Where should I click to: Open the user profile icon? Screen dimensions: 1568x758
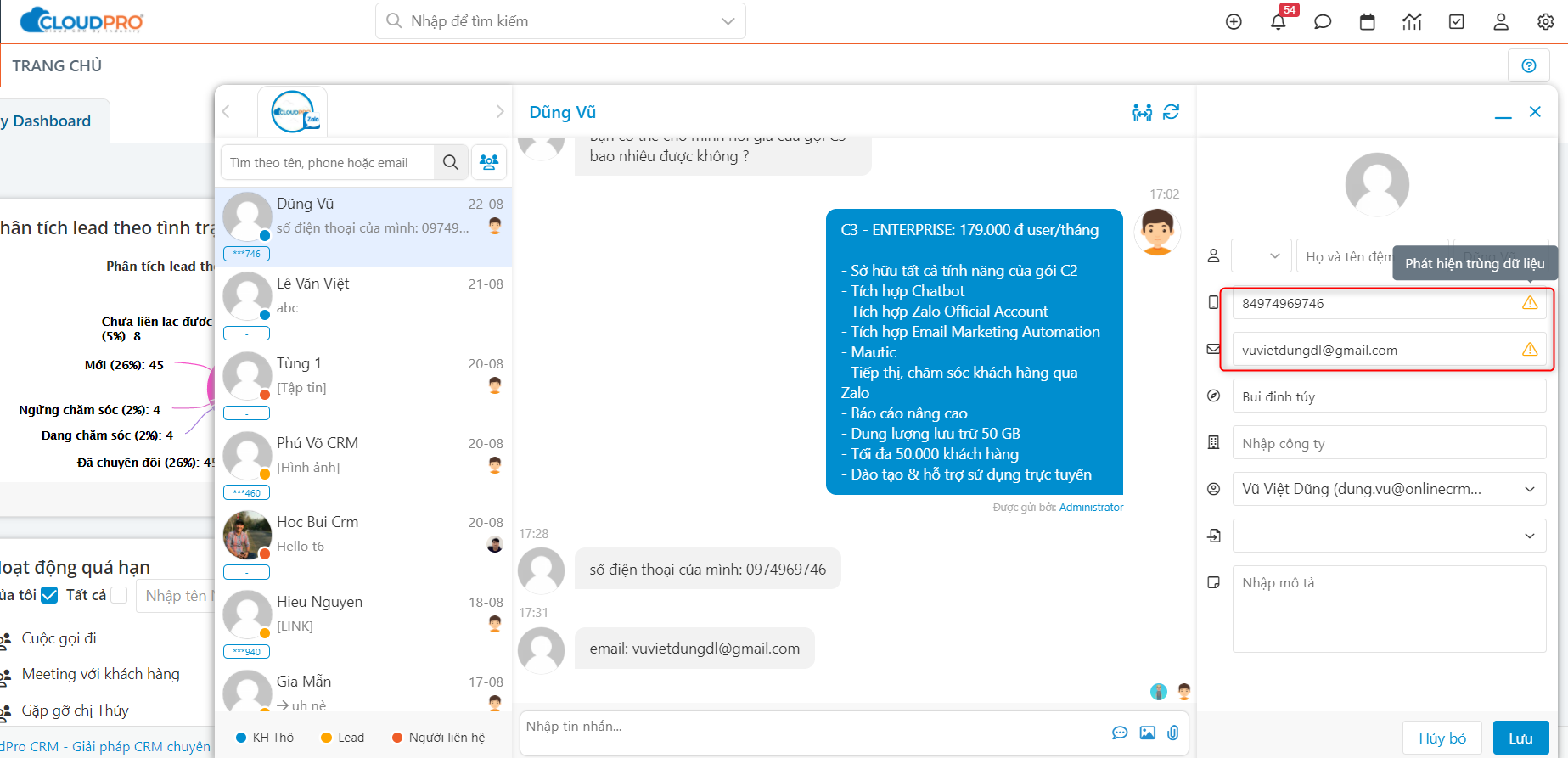(x=1501, y=22)
